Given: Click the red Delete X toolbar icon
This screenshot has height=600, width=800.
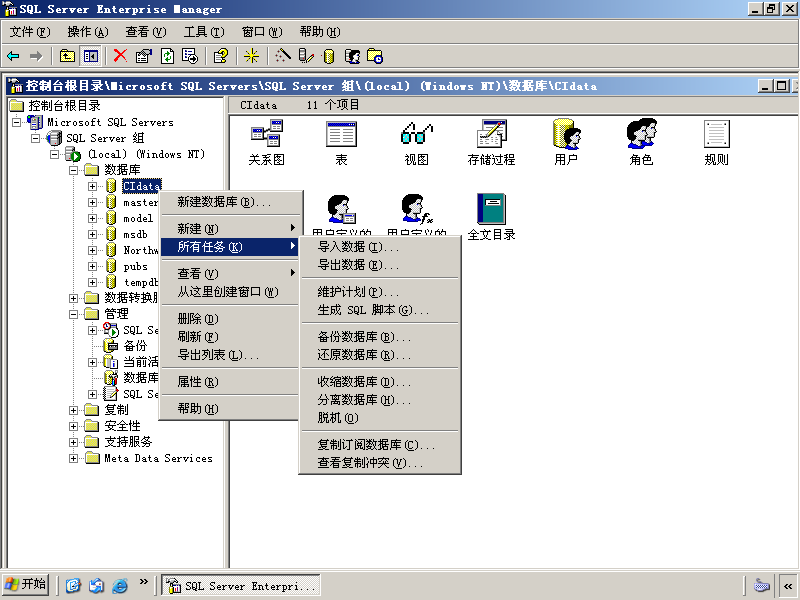Looking at the screenshot, I should [120, 56].
